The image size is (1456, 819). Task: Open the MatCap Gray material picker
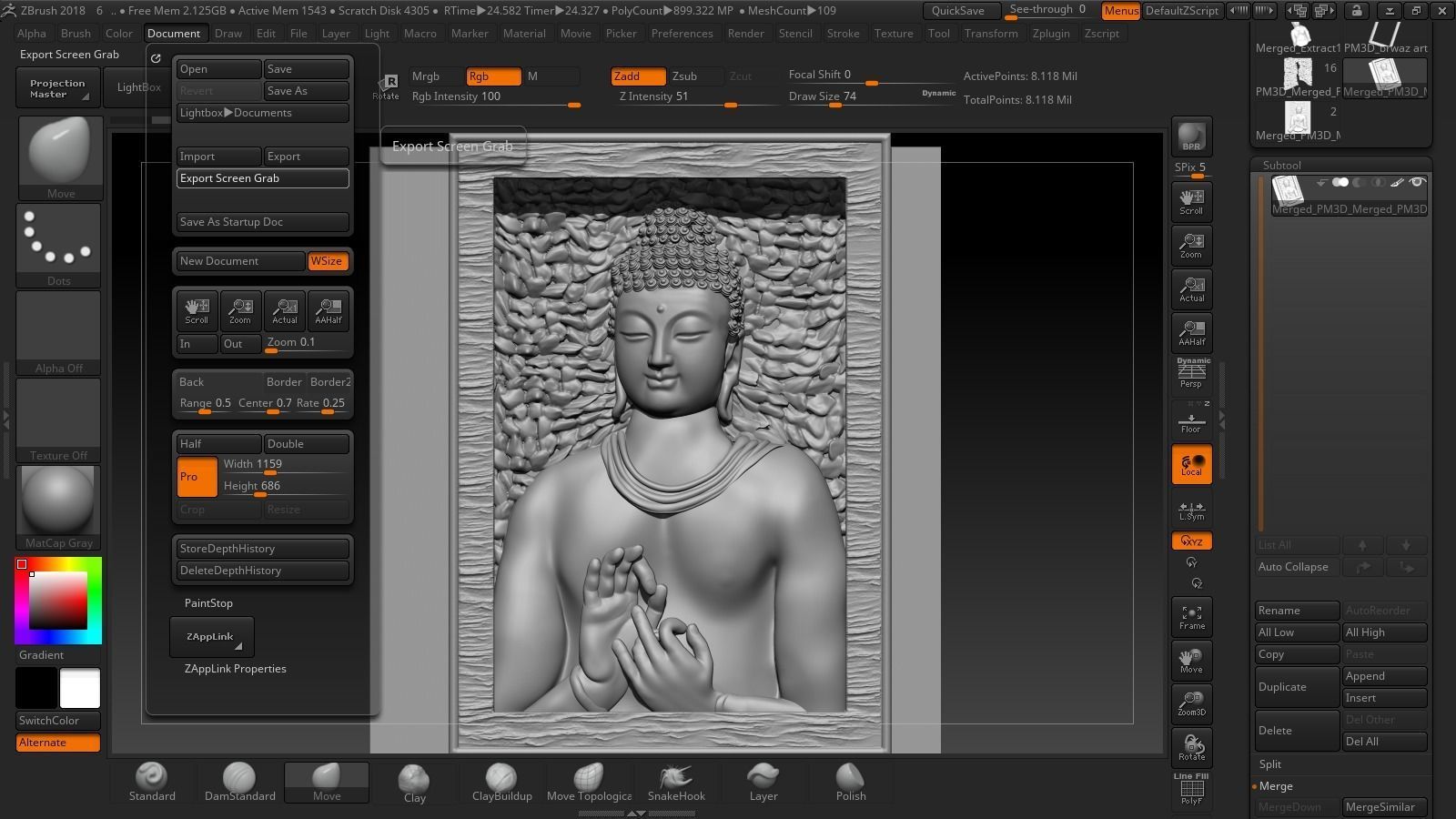[x=59, y=507]
